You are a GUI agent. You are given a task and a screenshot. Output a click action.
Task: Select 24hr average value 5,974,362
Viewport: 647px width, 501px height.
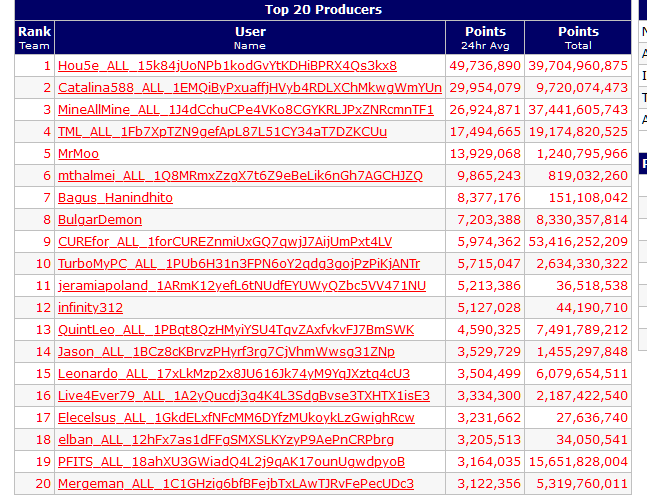489,241
